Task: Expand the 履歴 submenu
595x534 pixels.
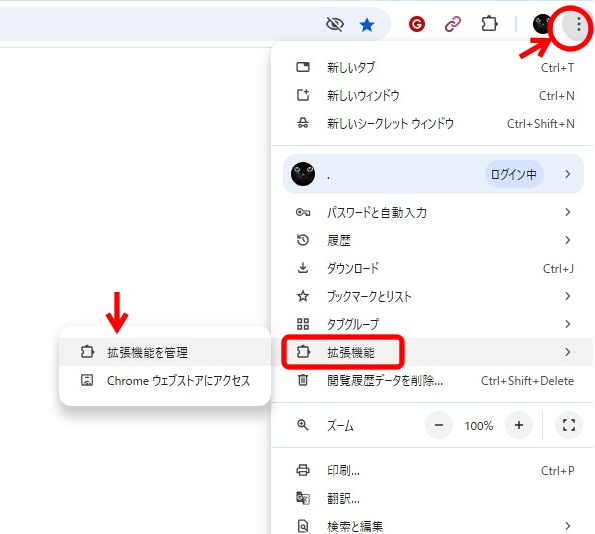Action: (x=432, y=240)
